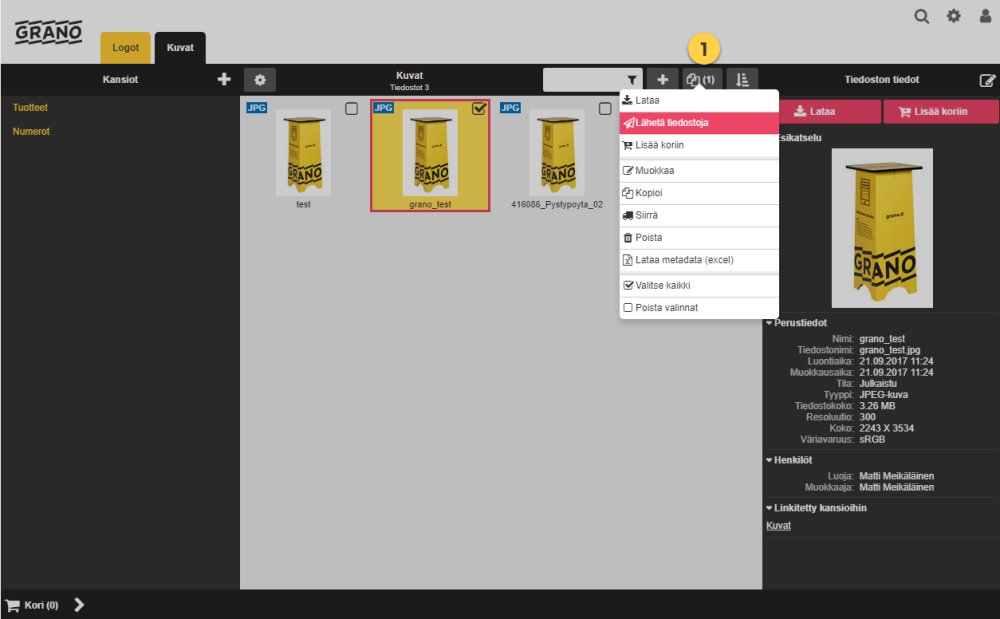Choose Valitse kaikki in the menu
Screen dimensions: 1000x619
699,286
